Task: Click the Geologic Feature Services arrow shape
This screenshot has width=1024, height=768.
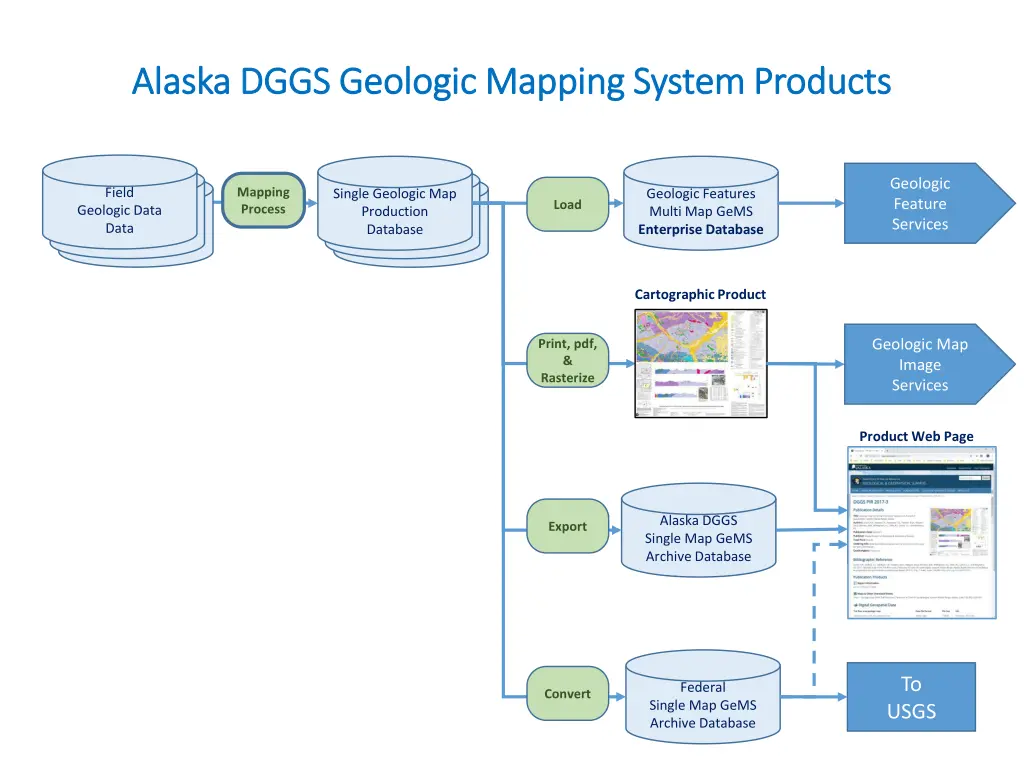Action: [x=920, y=204]
